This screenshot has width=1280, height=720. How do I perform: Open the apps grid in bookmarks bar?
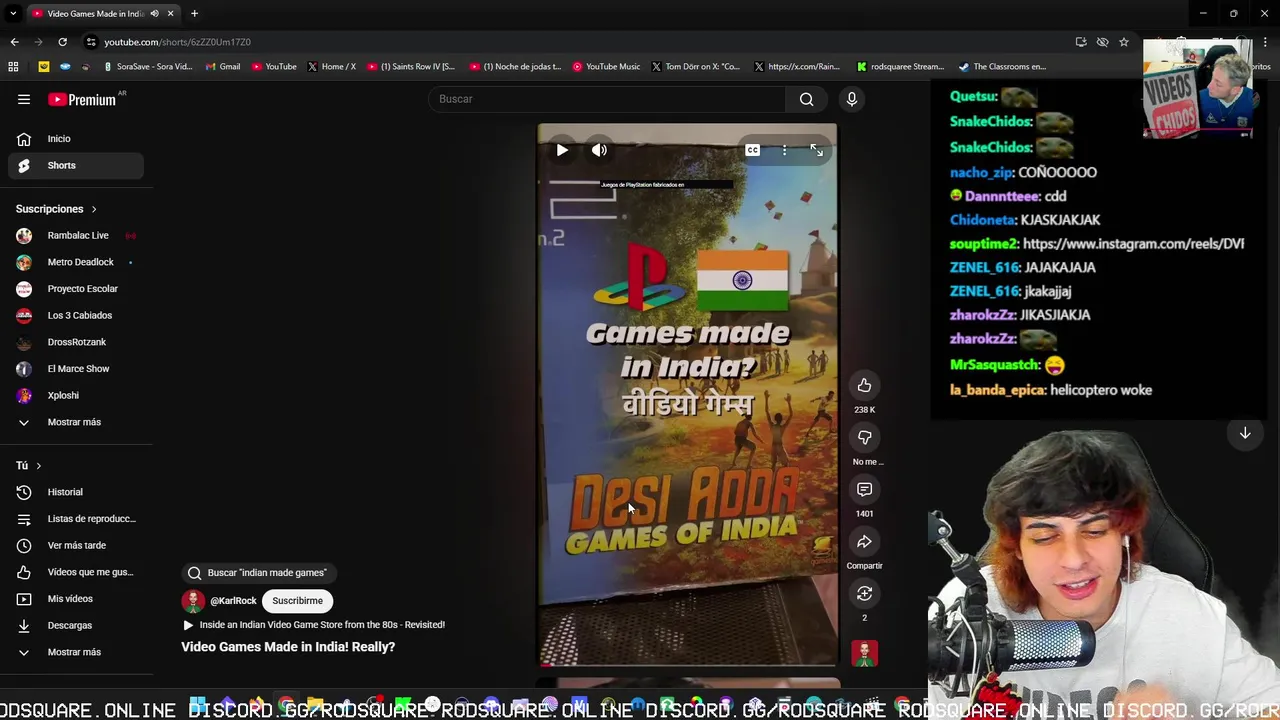point(13,67)
